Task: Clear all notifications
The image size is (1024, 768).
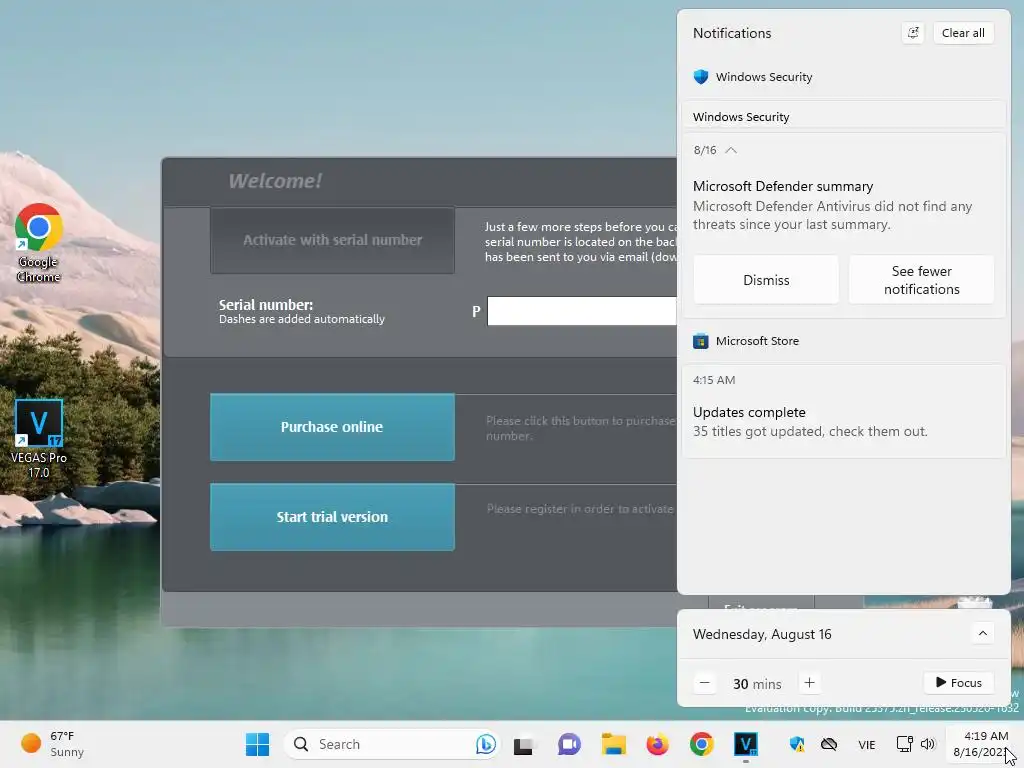Action: coord(963,33)
